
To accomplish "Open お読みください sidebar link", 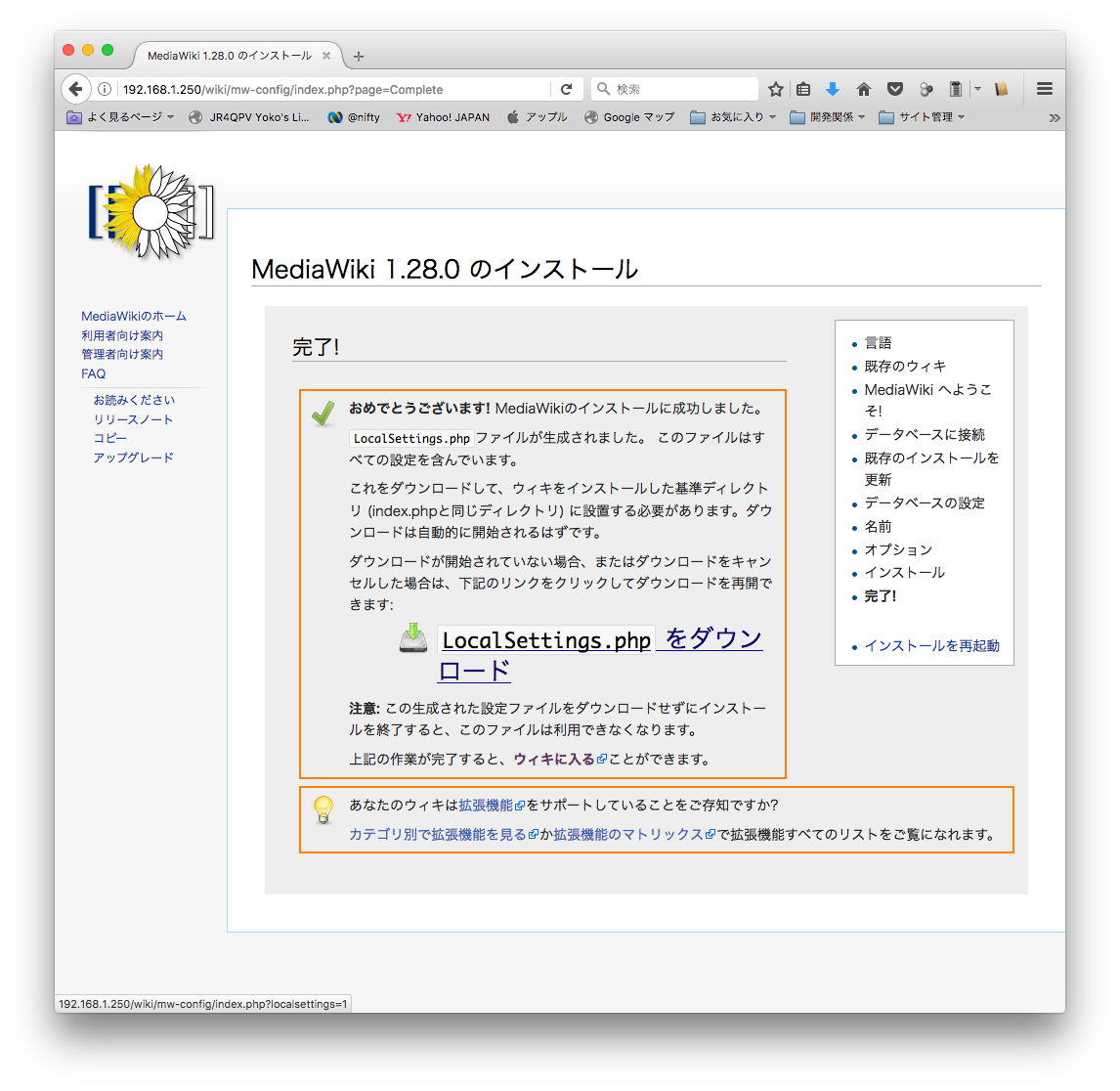I will pyautogui.click(x=134, y=400).
